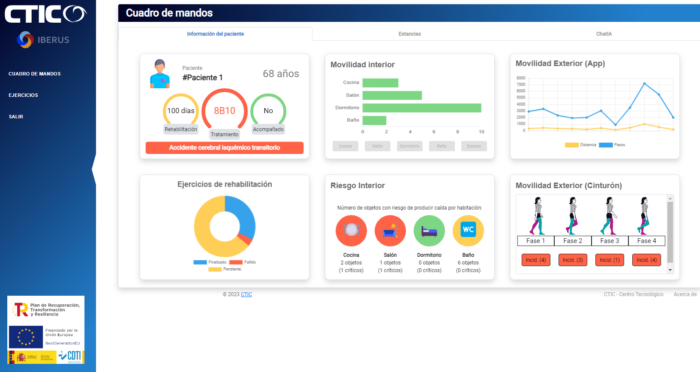The height and width of the screenshot is (372, 700).
Task: Click the patient avatar icon
Action: [x=159, y=74]
